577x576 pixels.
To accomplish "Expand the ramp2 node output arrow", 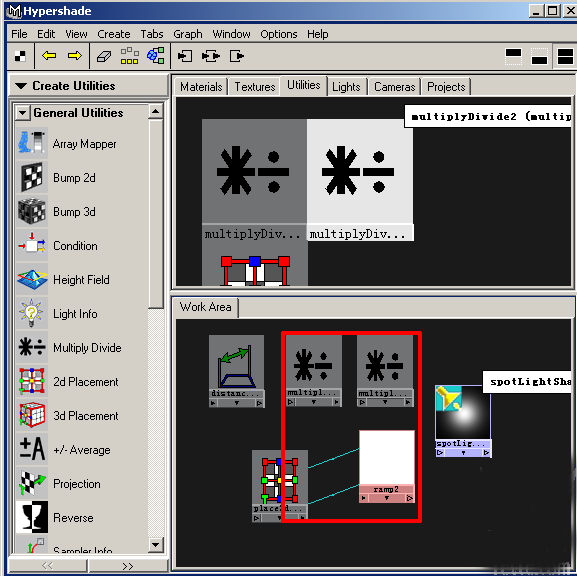I will pyautogui.click(x=410, y=498).
